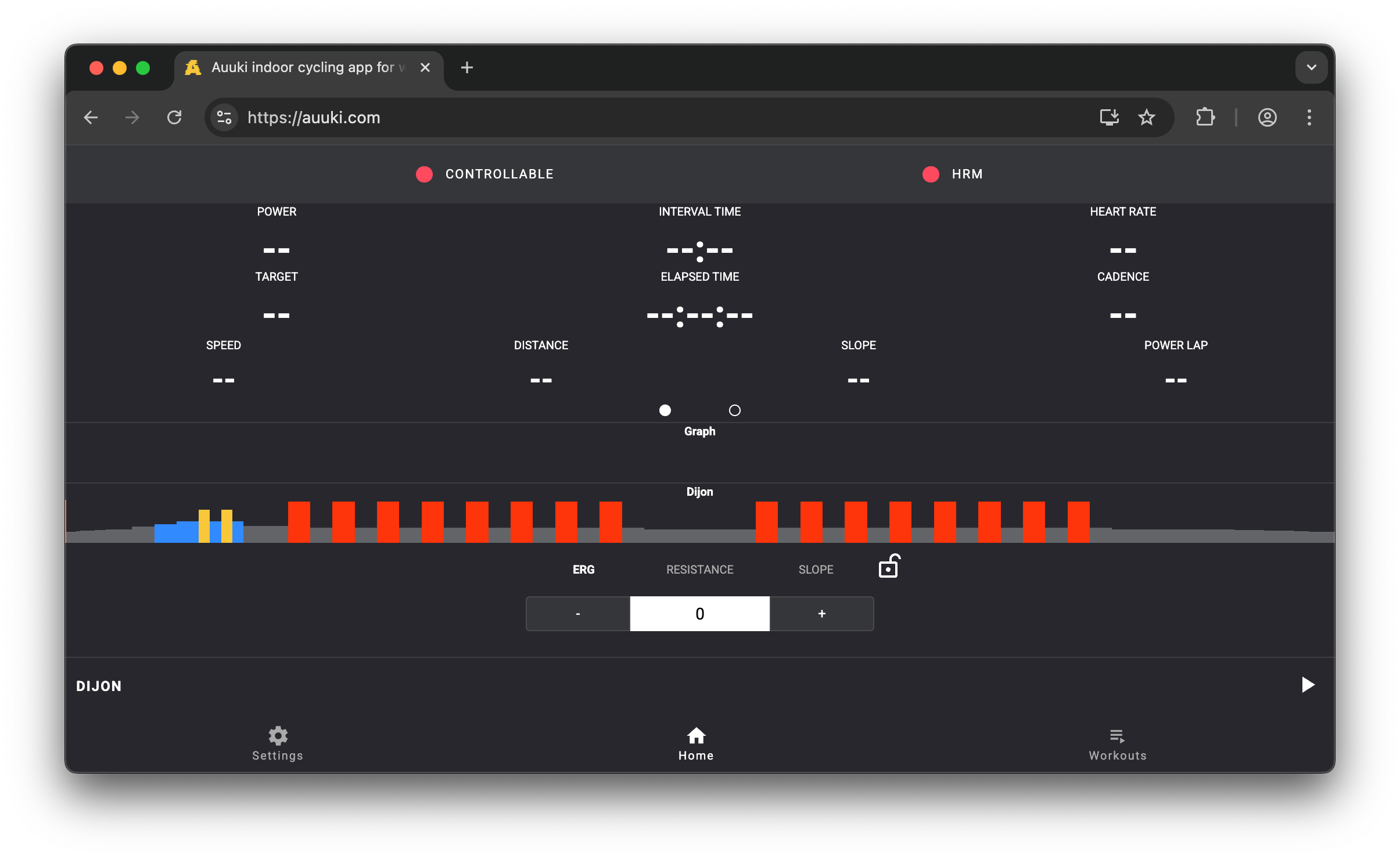Viewport: 1400px width, 859px height.
Task: Go to Workouts list icon
Action: tap(1117, 736)
